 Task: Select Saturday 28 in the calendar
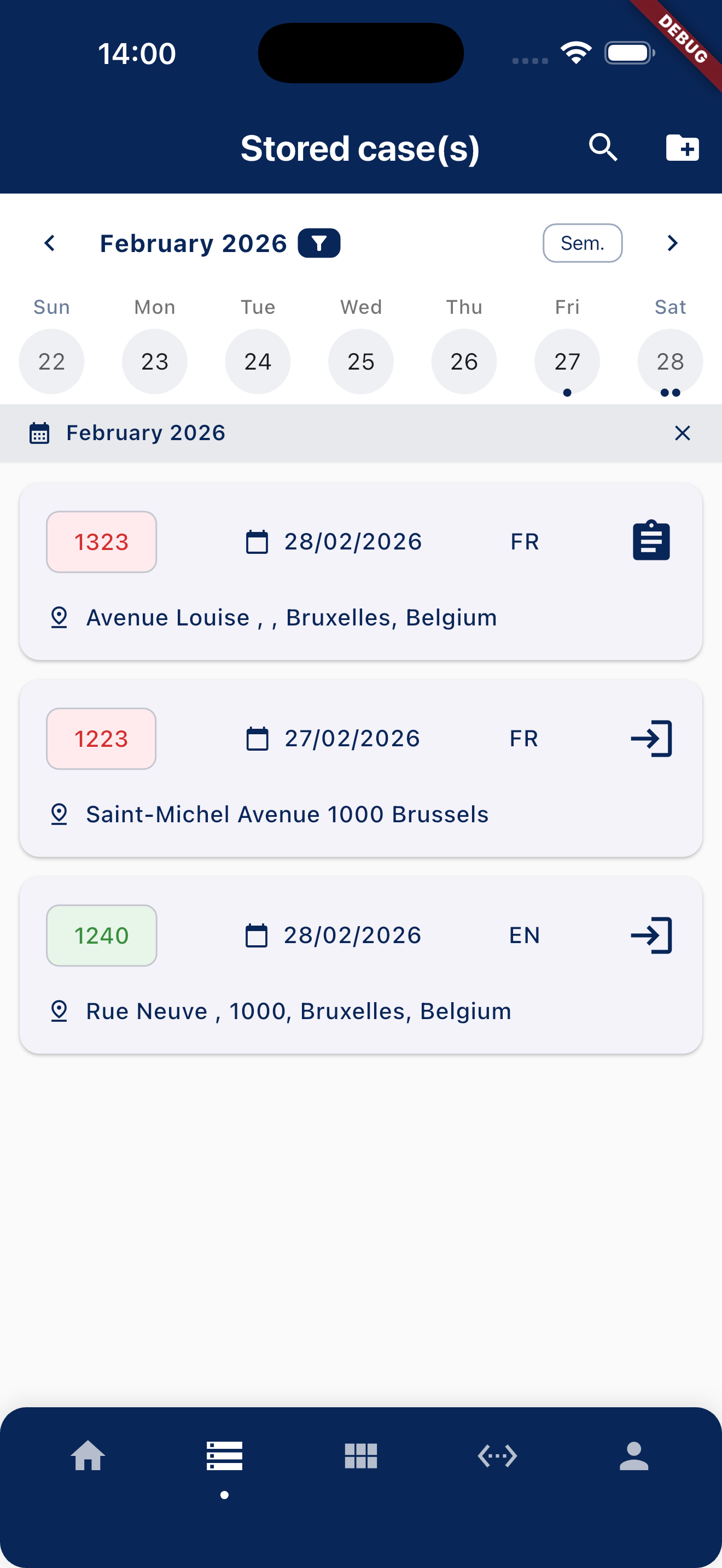[x=669, y=361]
